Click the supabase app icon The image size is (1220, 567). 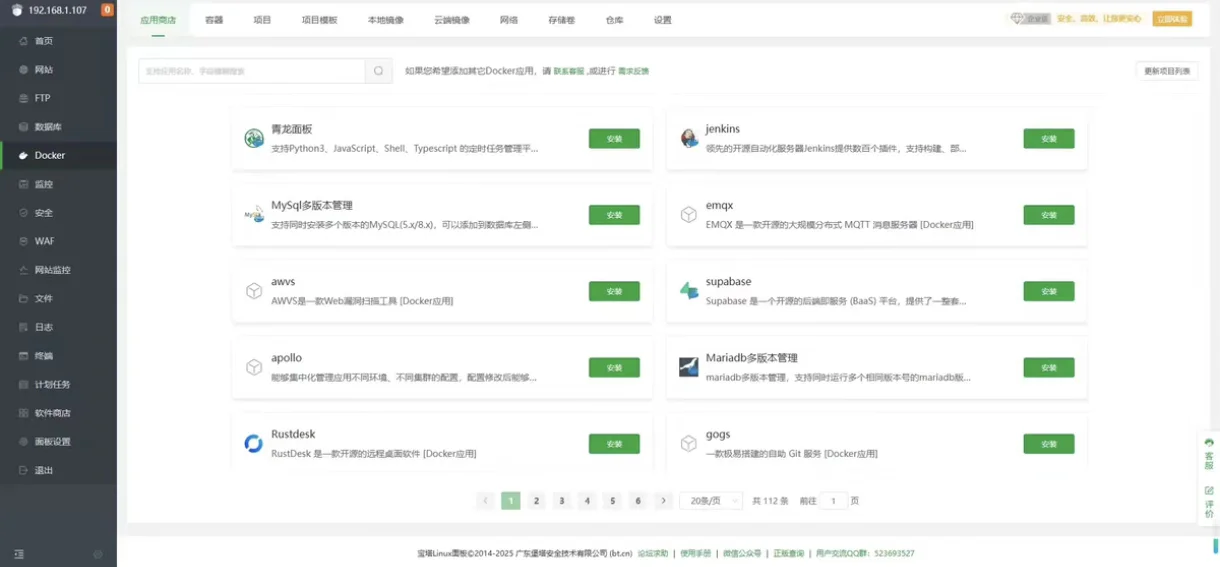pos(689,291)
